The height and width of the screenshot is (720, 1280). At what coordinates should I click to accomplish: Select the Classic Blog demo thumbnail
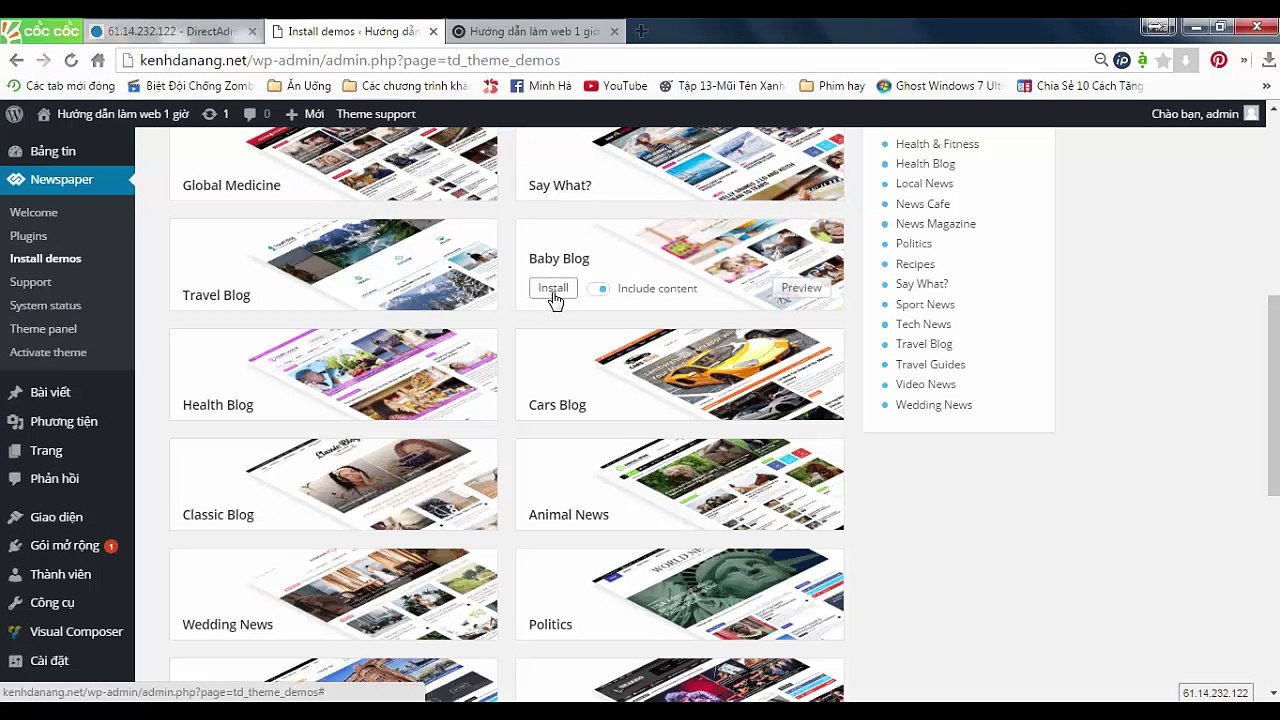[334, 484]
